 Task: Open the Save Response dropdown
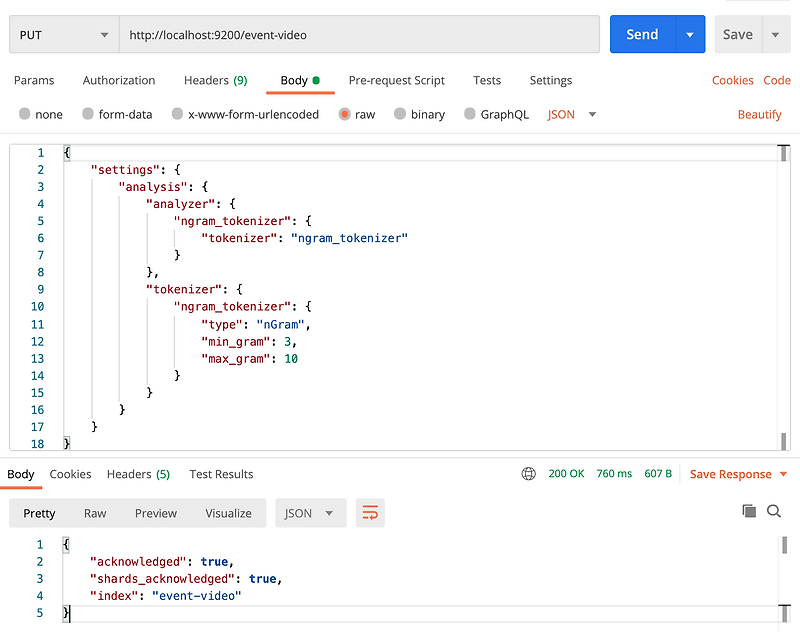pos(736,474)
